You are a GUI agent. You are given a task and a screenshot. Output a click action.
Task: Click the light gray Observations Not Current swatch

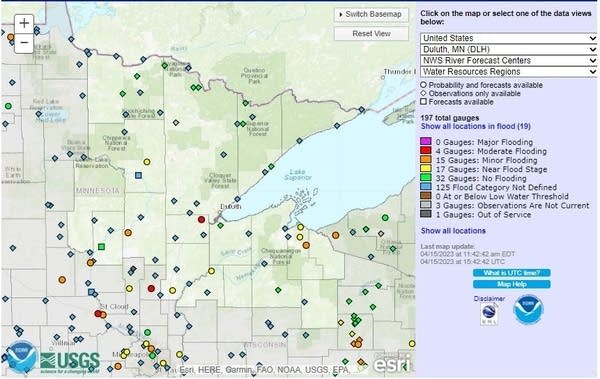(x=426, y=205)
